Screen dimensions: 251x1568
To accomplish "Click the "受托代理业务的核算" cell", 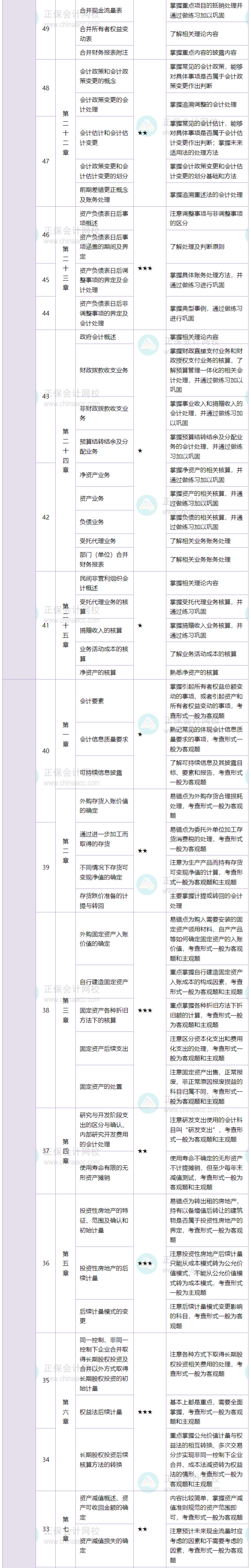I will tap(105, 607).
